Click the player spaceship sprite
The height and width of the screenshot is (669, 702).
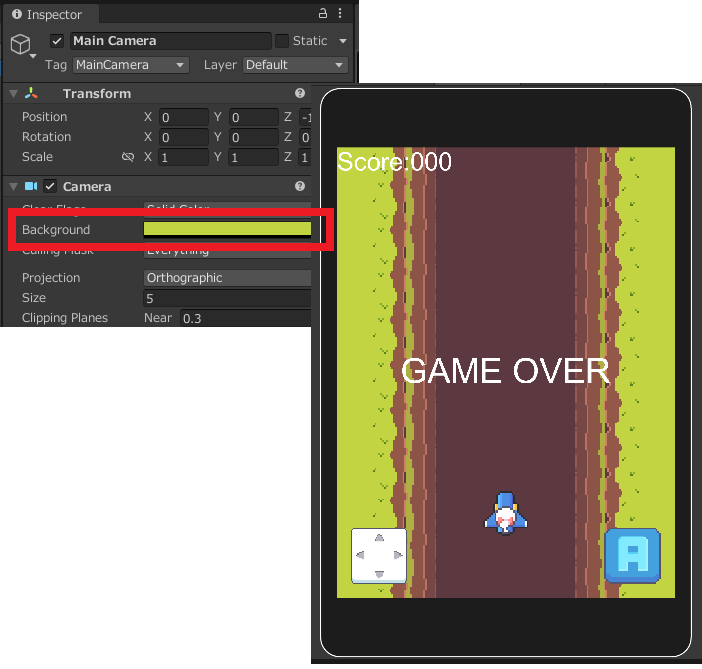(506, 513)
